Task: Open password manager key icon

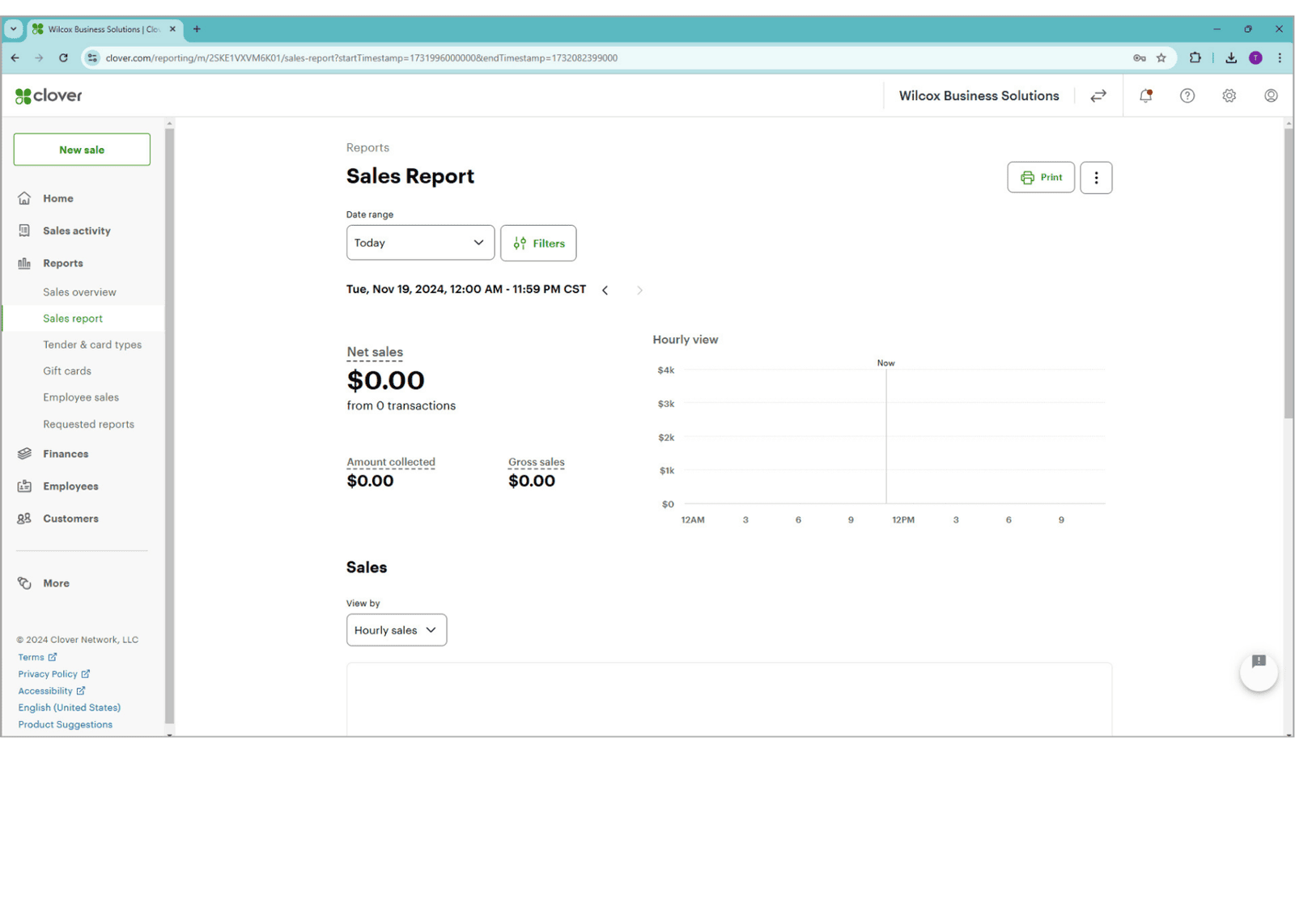Action: point(1139,57)
